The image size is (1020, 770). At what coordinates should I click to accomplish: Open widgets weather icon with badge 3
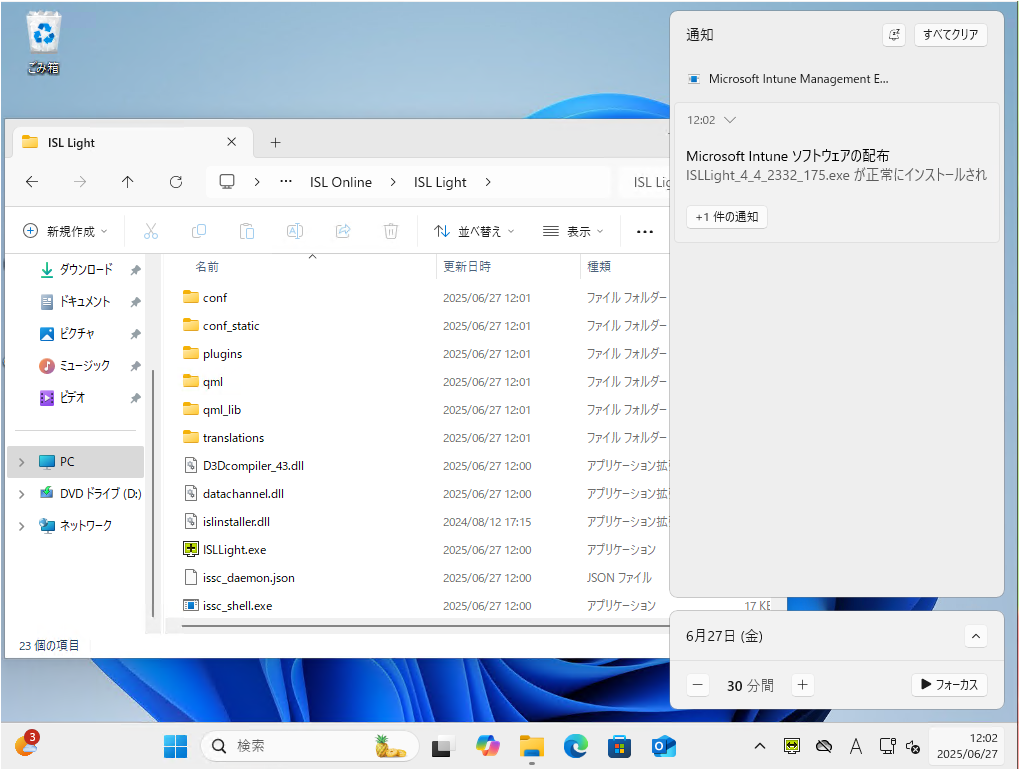[x=26, y=743]
